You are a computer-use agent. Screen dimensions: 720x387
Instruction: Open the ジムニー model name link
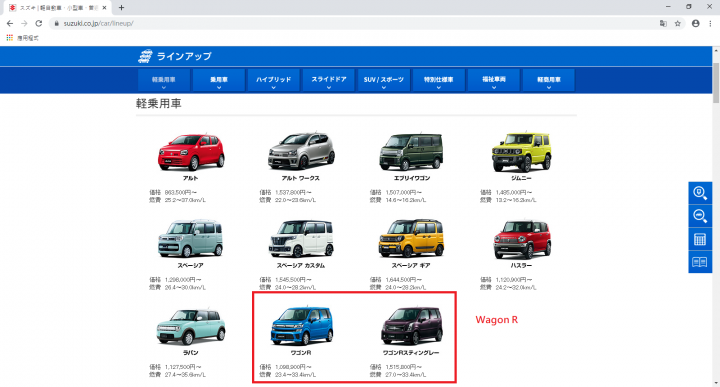pos(521,178)
